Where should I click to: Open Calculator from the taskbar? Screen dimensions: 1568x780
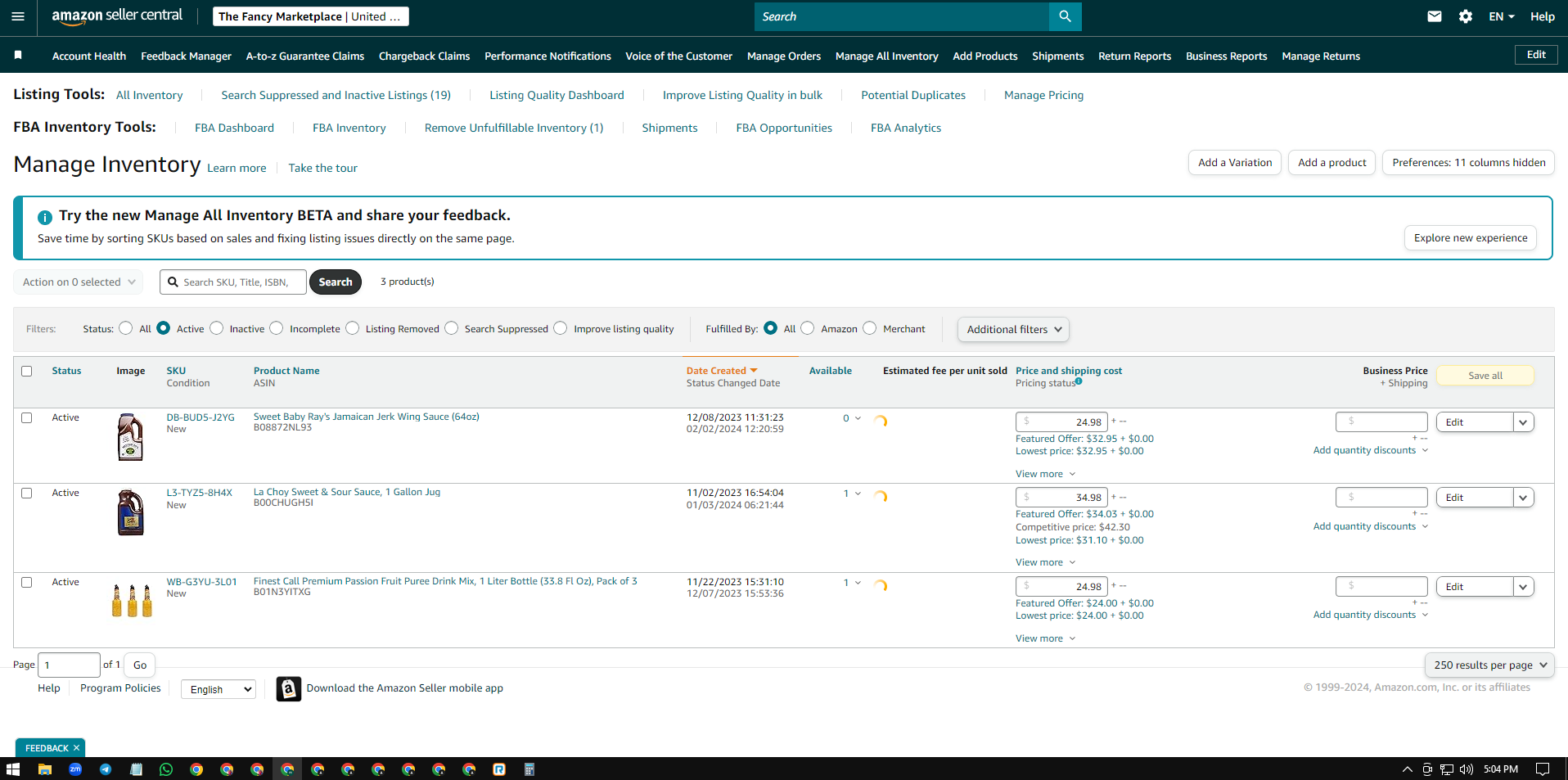(x=529, y=769)
